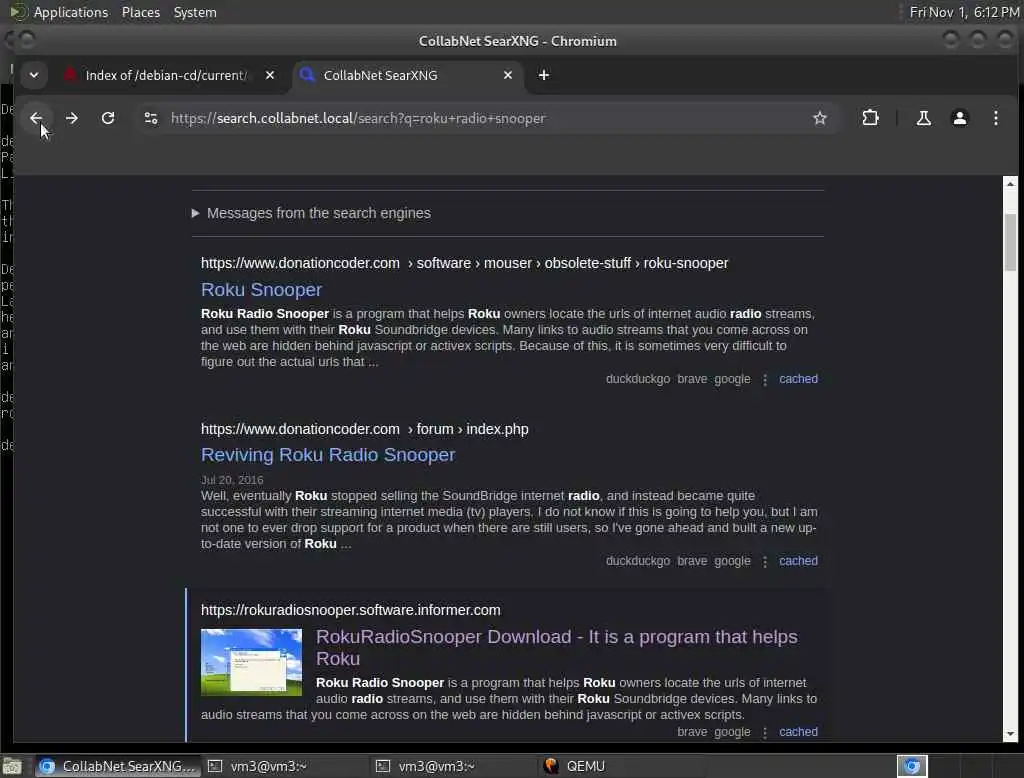Click duckduckgo label on Reviving Roku result
Viewport: 1024px width, 778px height.
point(638,560)
